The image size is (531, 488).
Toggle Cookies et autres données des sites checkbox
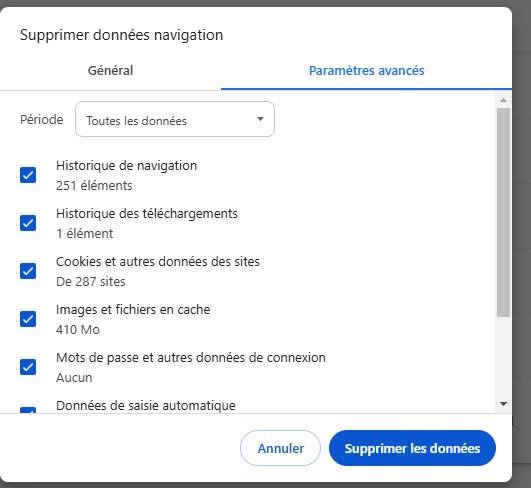pos(28,271)
